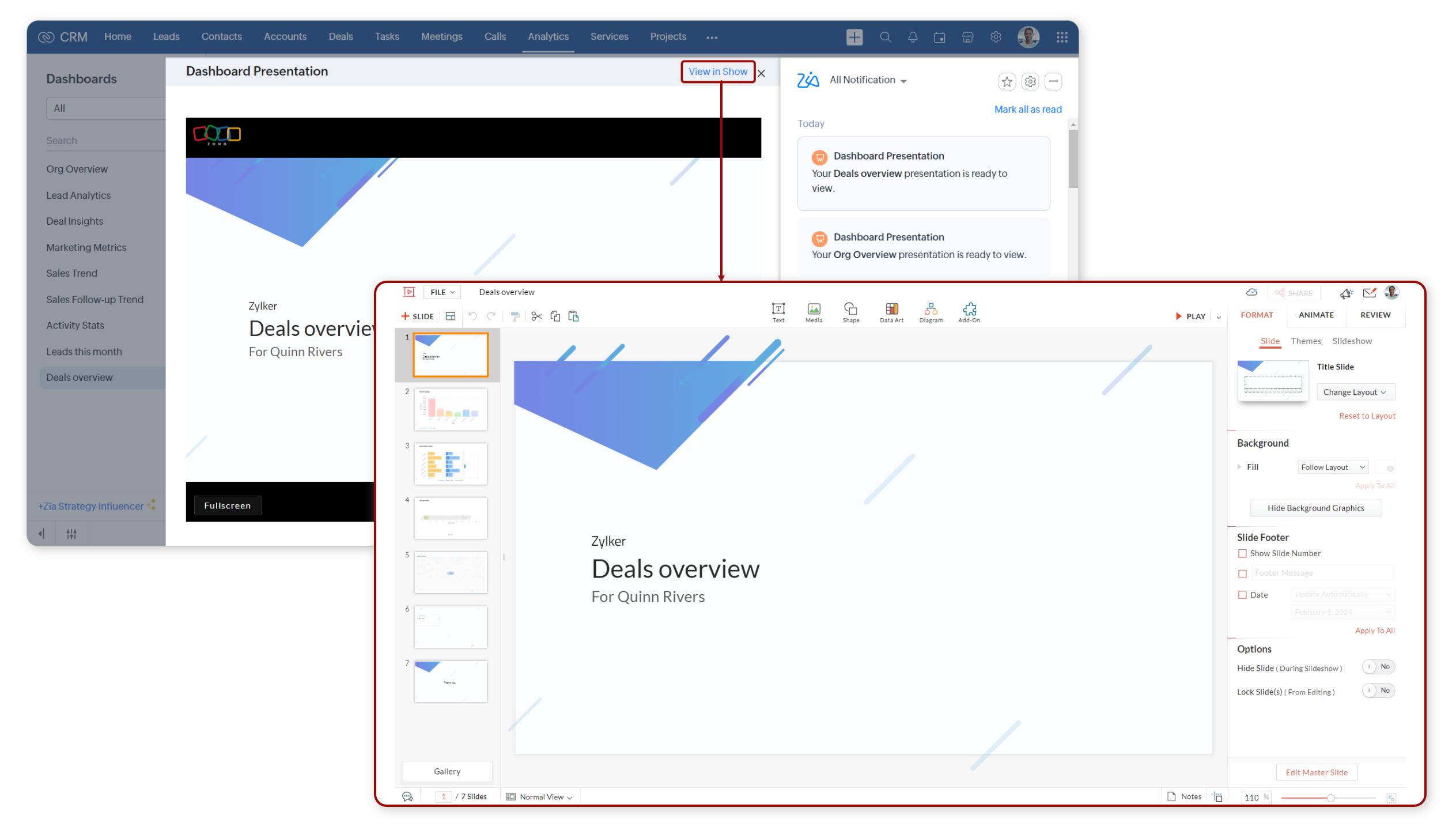1456x838 pixels.
Task: Open the FILE menu dropdown
Action: click(442, 292)
